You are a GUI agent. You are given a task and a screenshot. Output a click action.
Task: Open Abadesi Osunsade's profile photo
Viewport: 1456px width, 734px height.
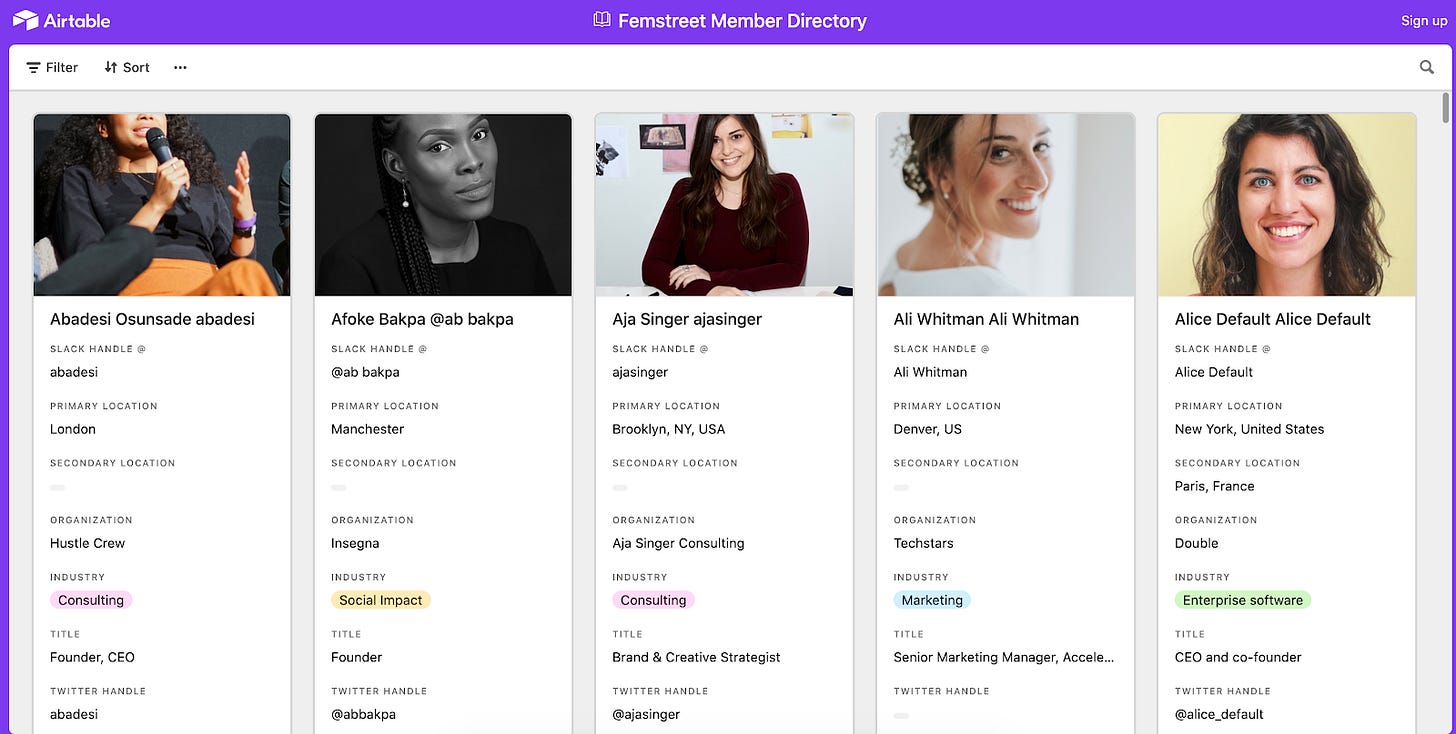click(162, 205)
